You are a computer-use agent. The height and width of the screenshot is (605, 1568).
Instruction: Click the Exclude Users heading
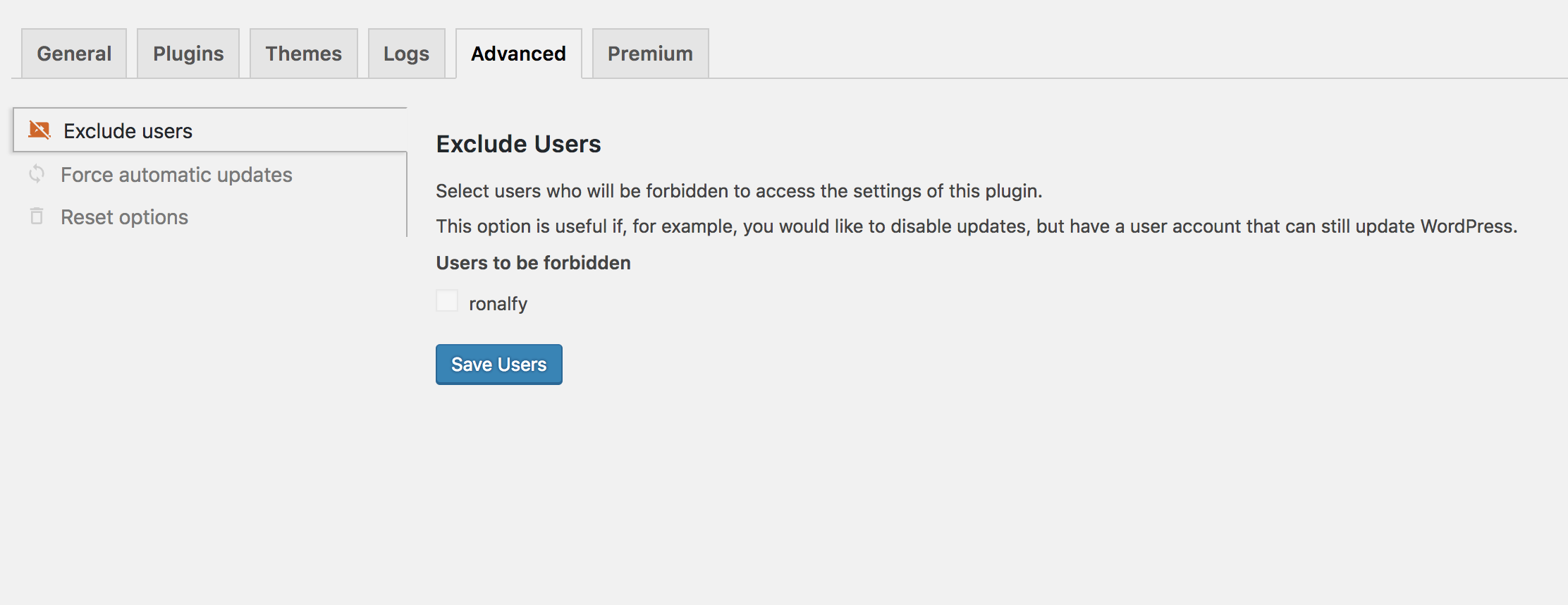[x=518, y=144]
